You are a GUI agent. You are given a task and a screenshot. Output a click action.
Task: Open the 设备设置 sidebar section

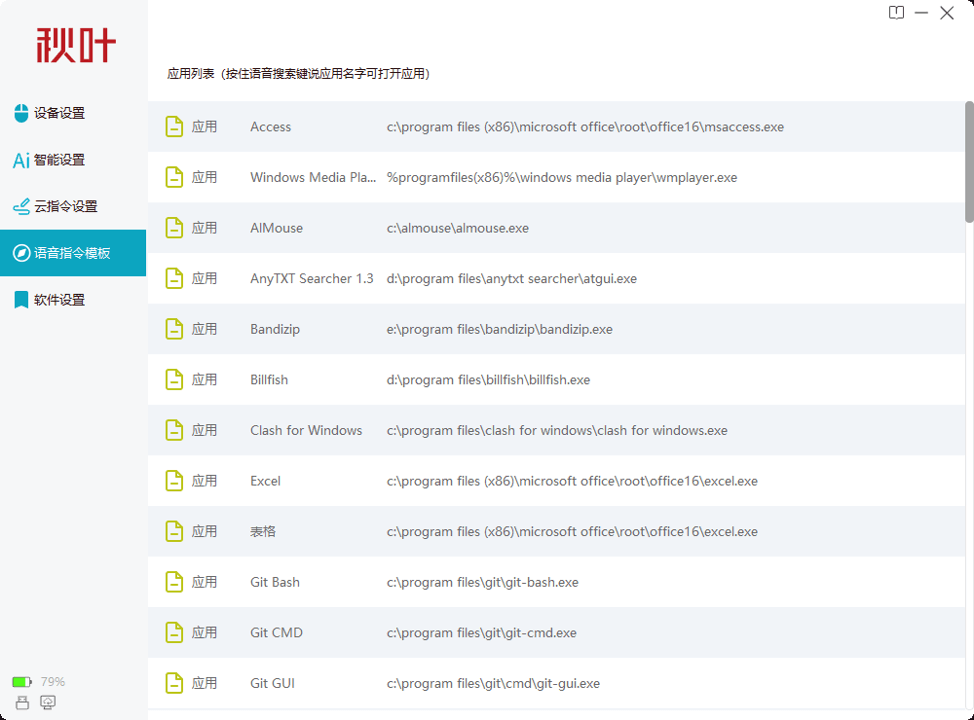pyautogui.click(x=73, y=113)
